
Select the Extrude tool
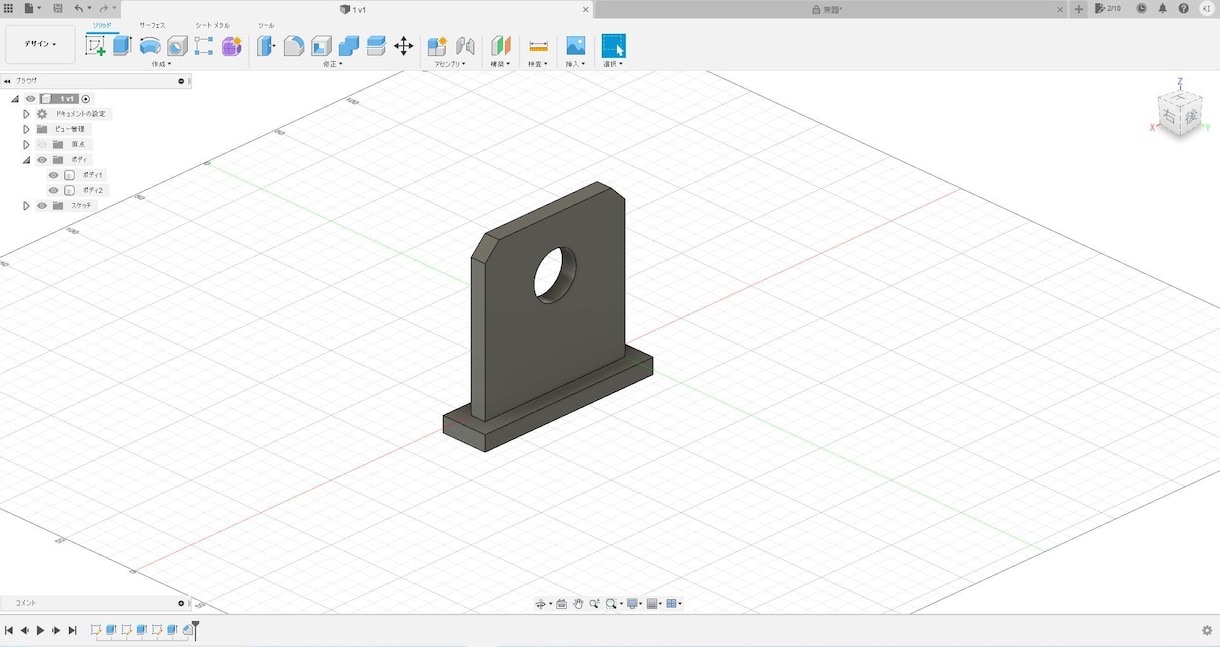pos(122,46)
